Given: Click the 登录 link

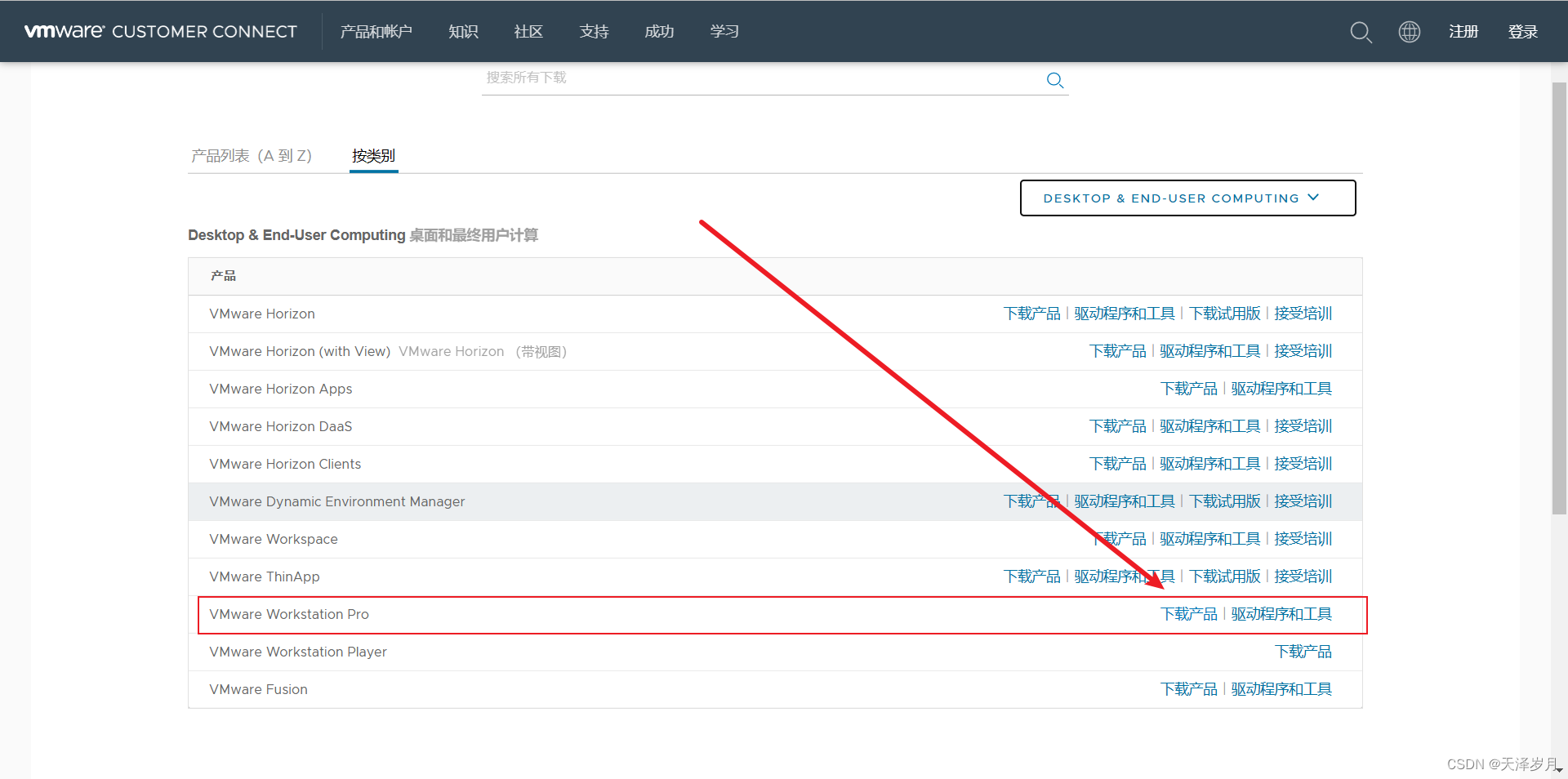Looking at the screenshot, I should click(x=1523, y=31).
